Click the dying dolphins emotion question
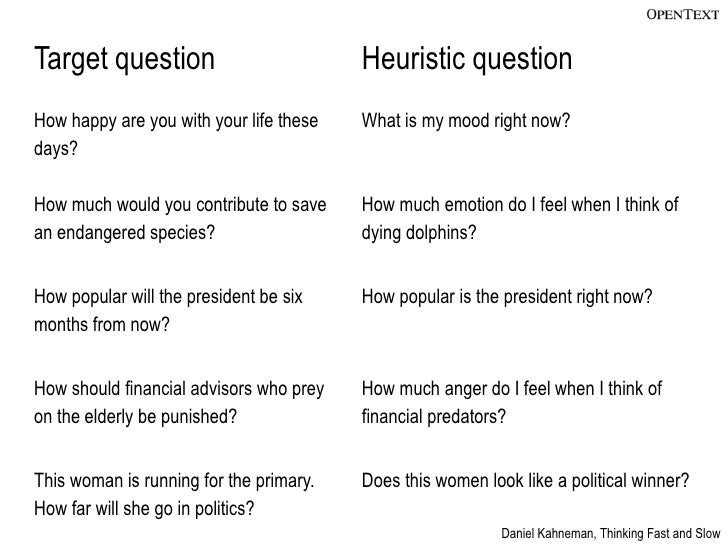Image resolution: width=728 pixels, height=546 pixels. 520,218
